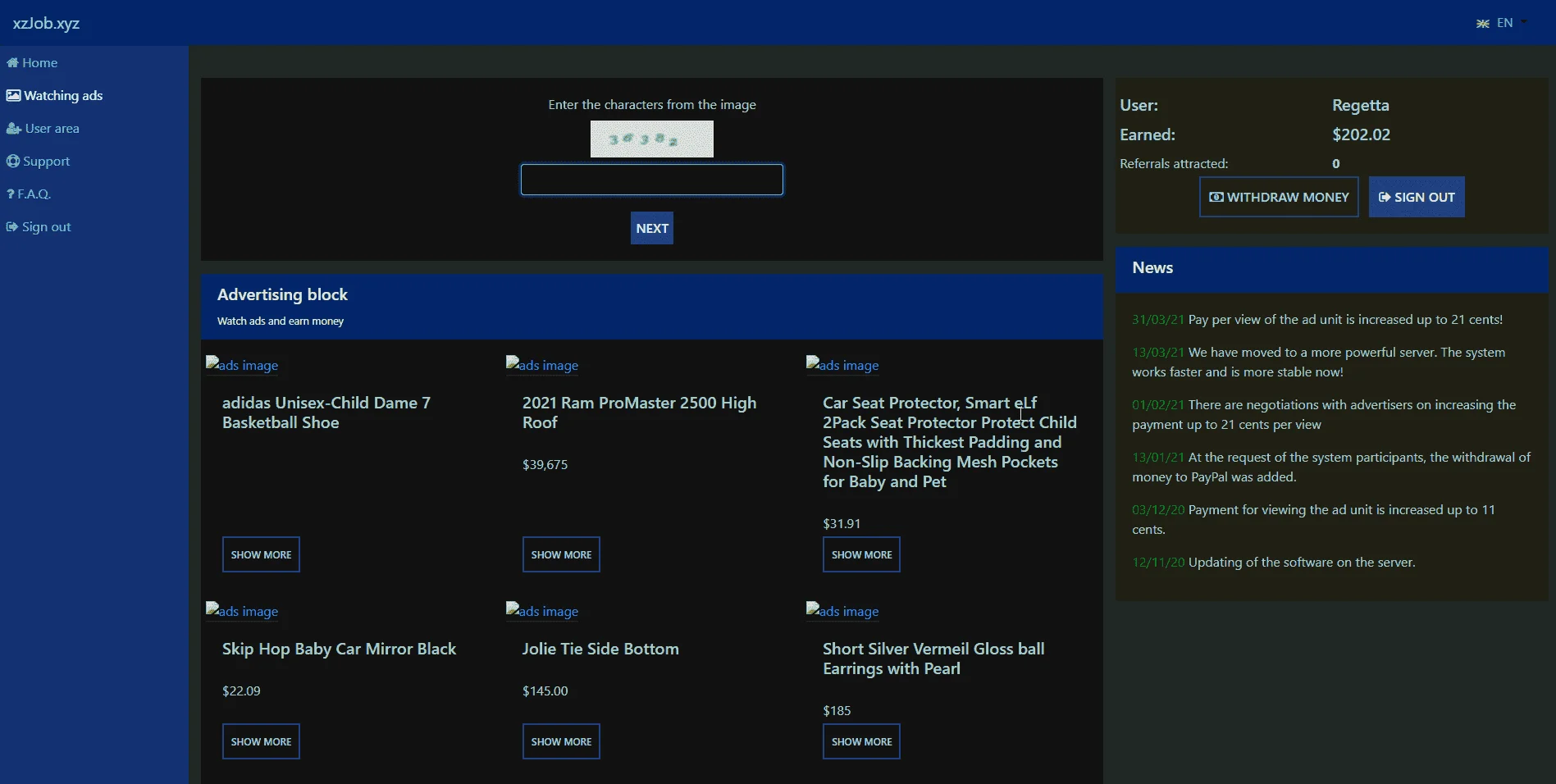Focus the captcha characters input field
This screenshot has width=1556, height=784.
pos(652,180)
